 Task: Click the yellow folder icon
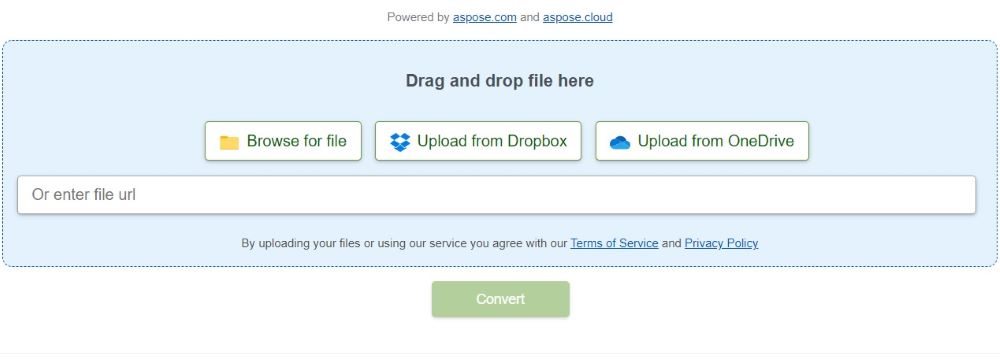coord(229,142)
